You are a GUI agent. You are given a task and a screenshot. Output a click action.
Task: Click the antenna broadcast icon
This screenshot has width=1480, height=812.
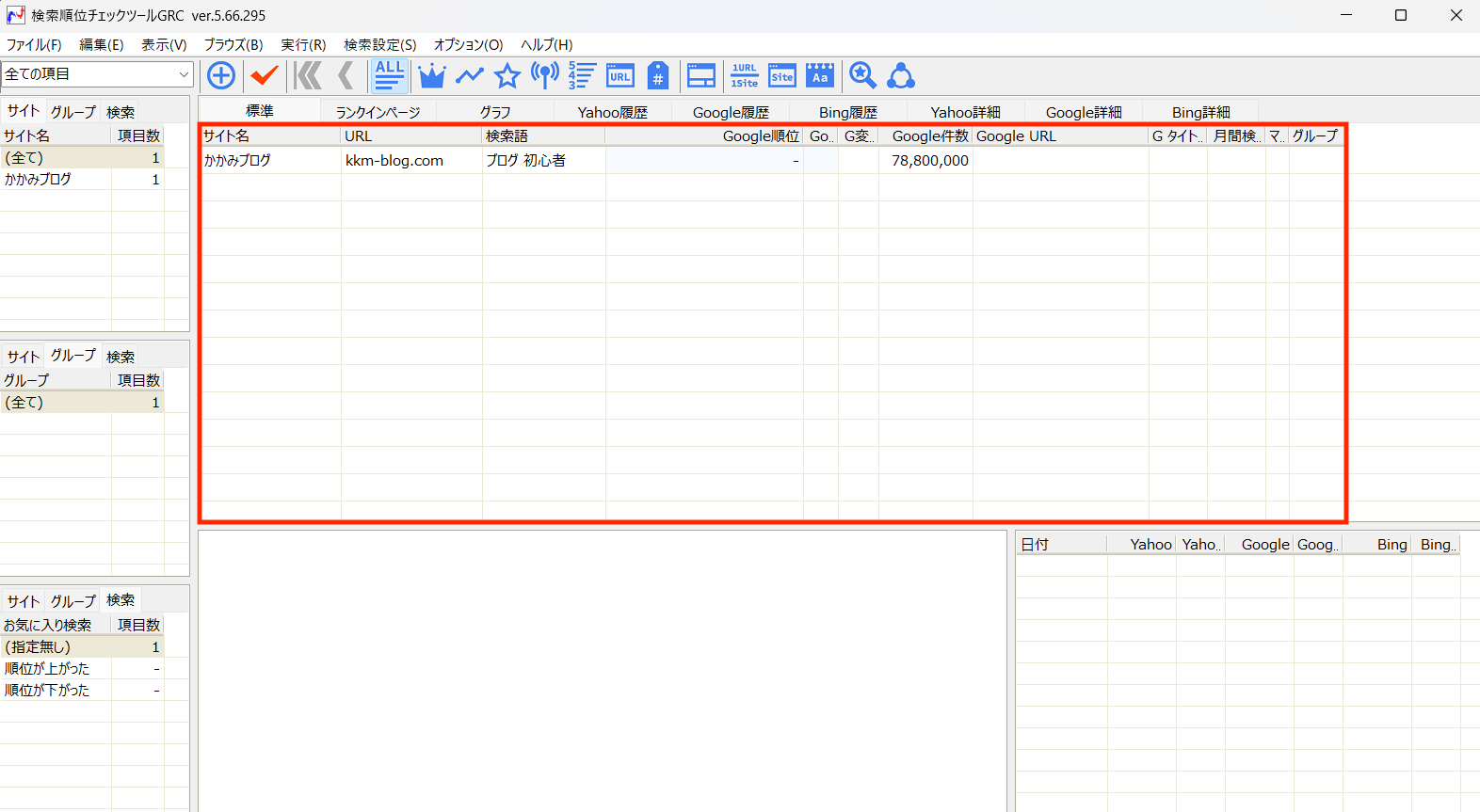(545, 75)
